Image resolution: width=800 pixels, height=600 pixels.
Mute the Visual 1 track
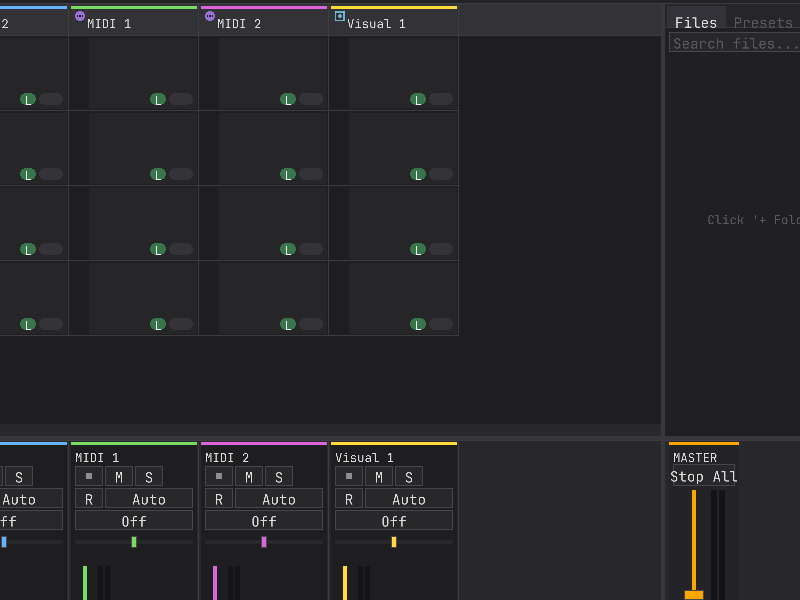pyautogui.click(x=379, y=477)
